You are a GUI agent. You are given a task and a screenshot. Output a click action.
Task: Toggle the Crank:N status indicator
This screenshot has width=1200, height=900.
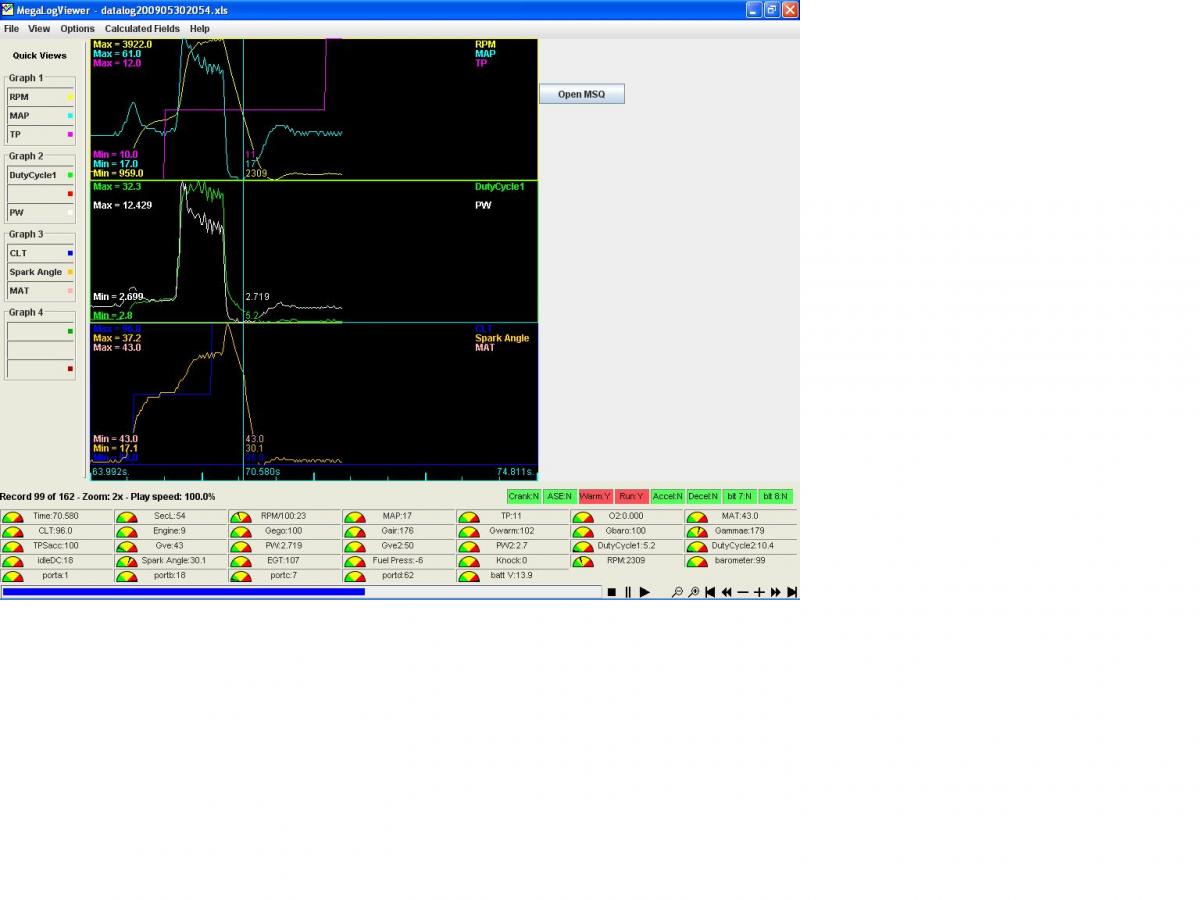coord(523,496)
